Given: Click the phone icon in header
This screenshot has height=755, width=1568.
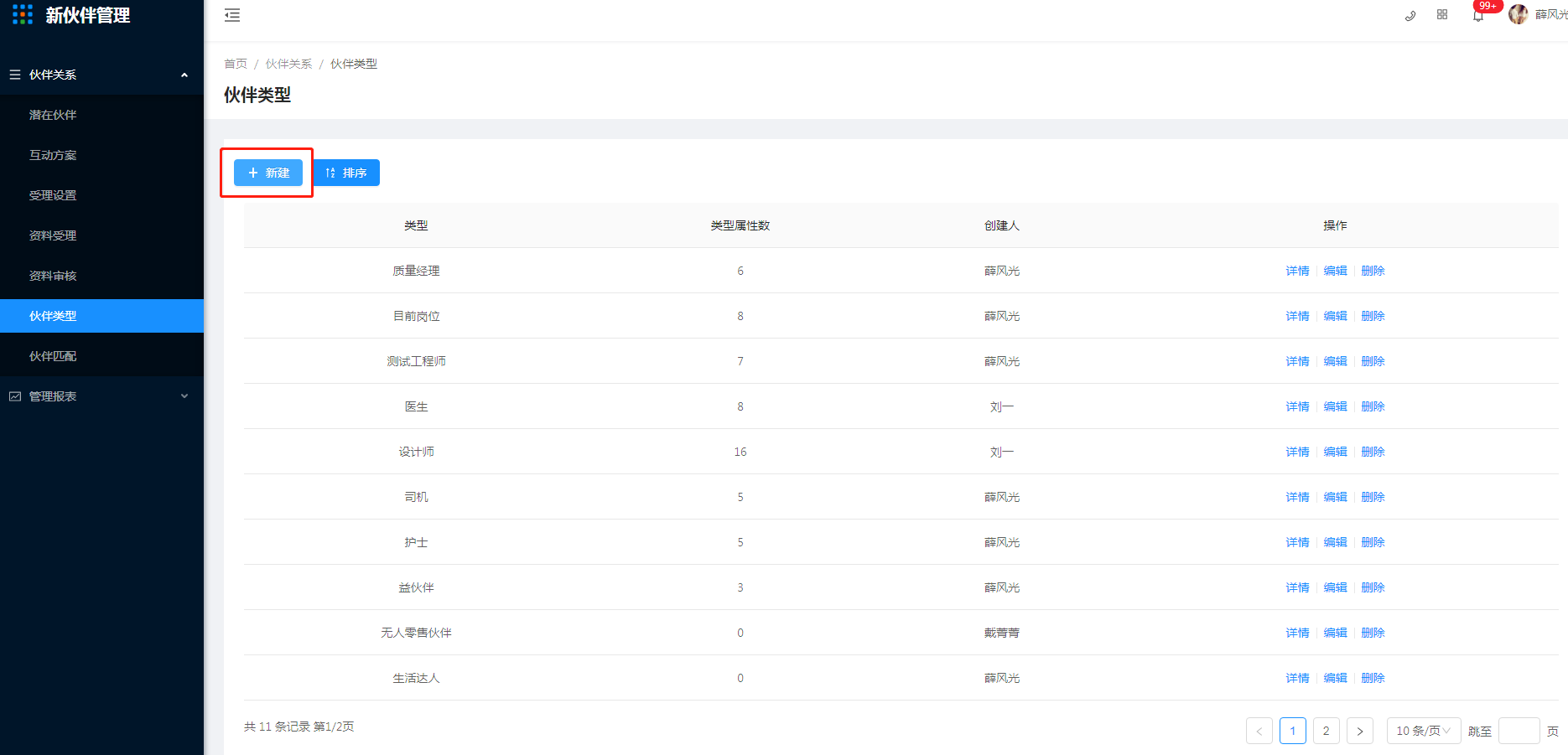Looking at the screenshot, I should pos(1410,15).
